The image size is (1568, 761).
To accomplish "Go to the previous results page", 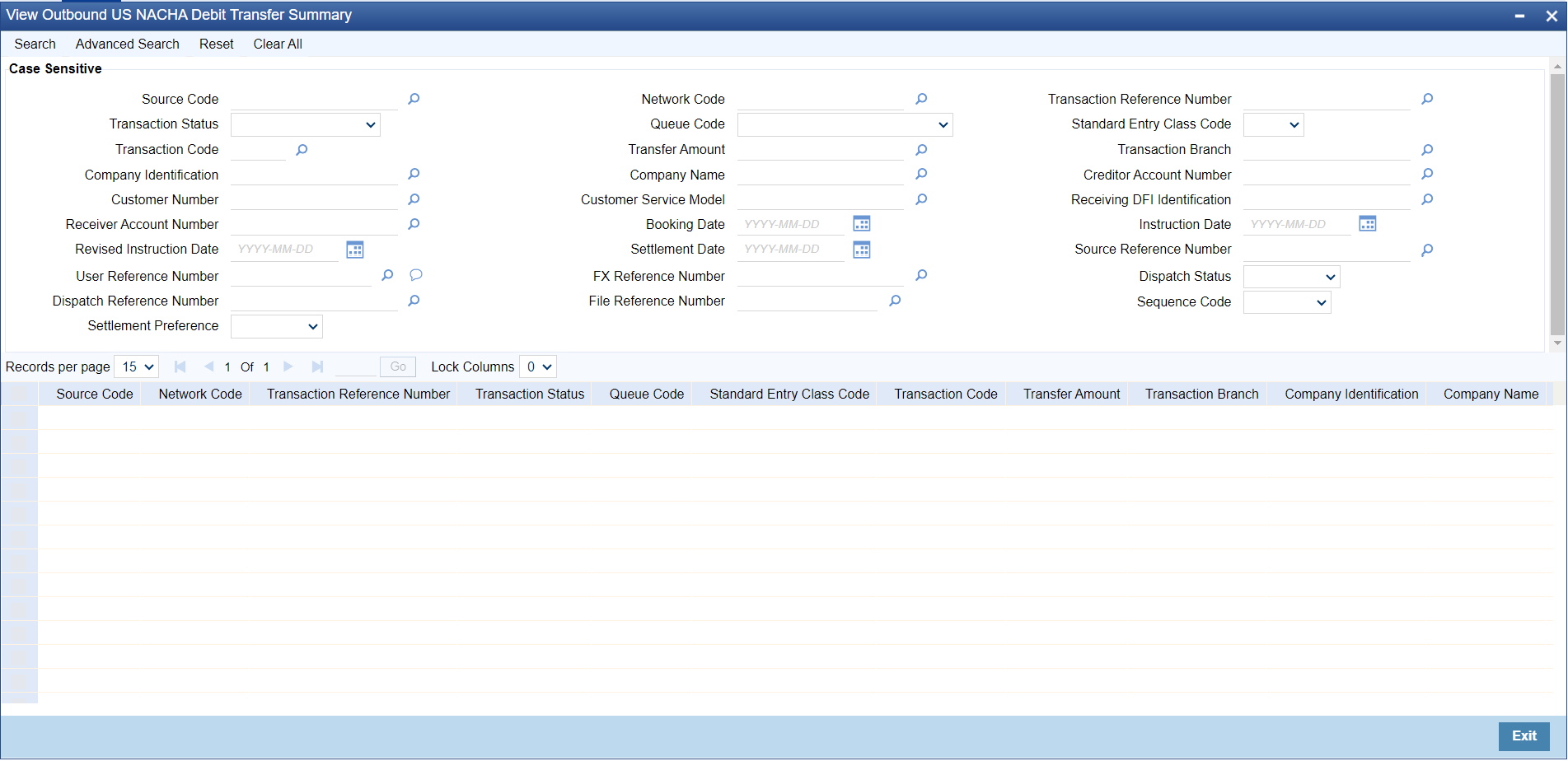I will coord(208,366).
